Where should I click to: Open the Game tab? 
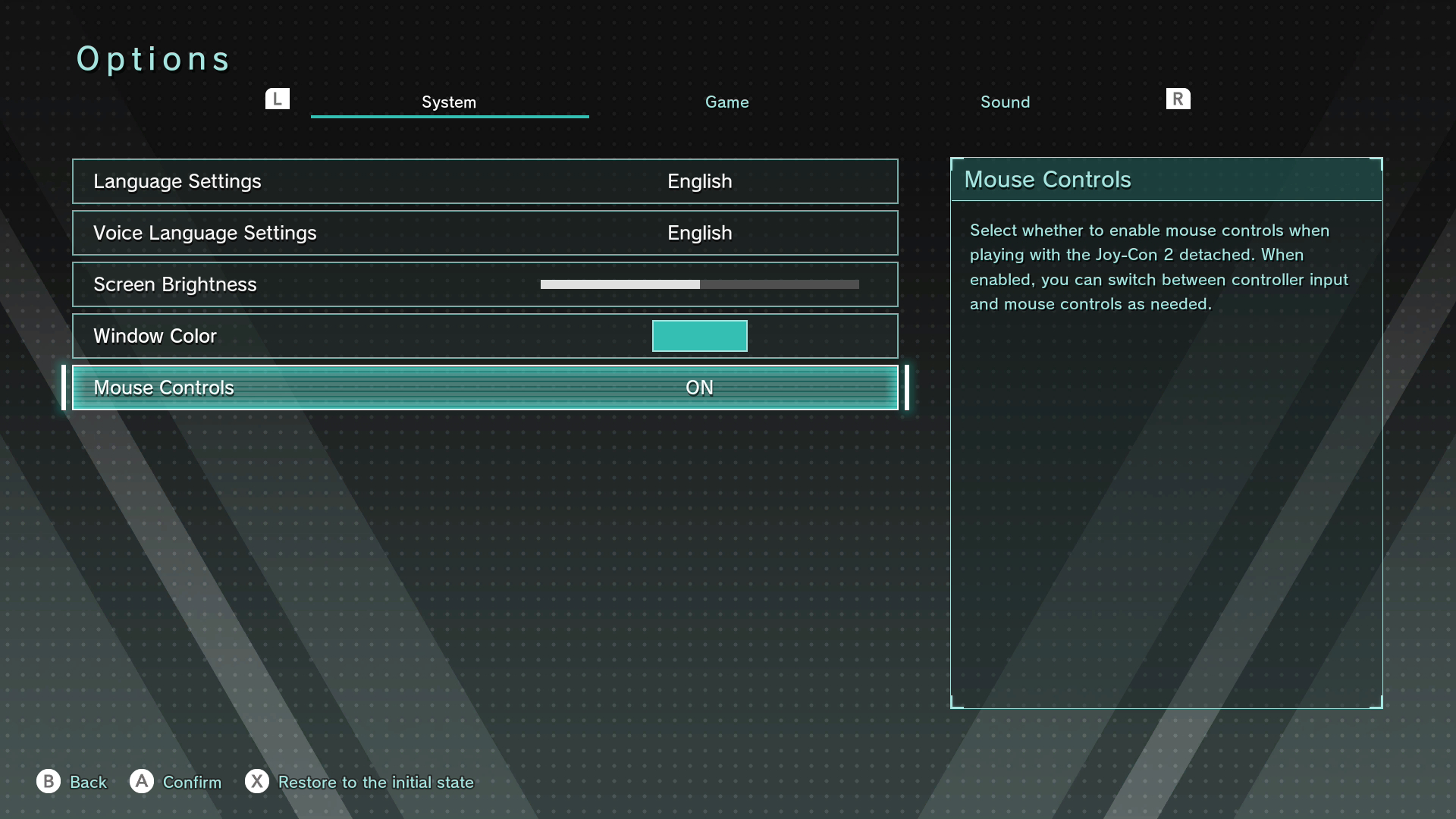(727, 102)
